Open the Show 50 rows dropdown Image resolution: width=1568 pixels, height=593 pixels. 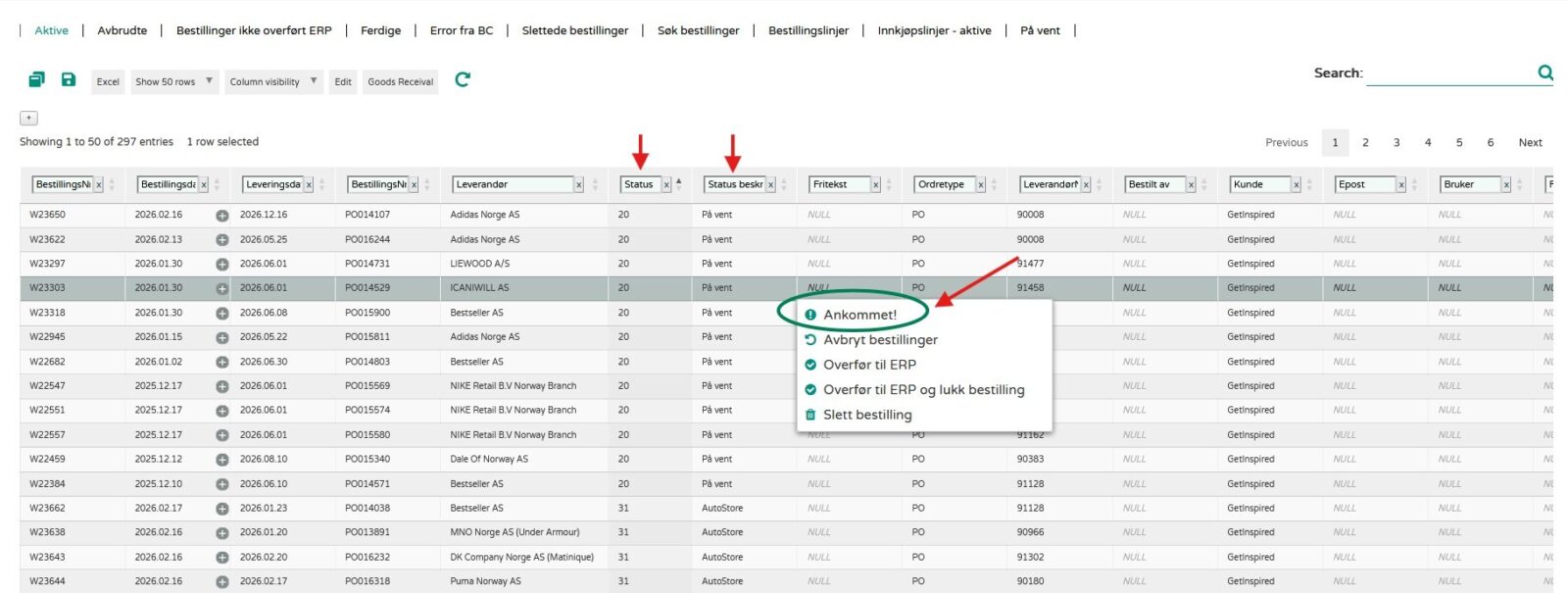point(174,82)
